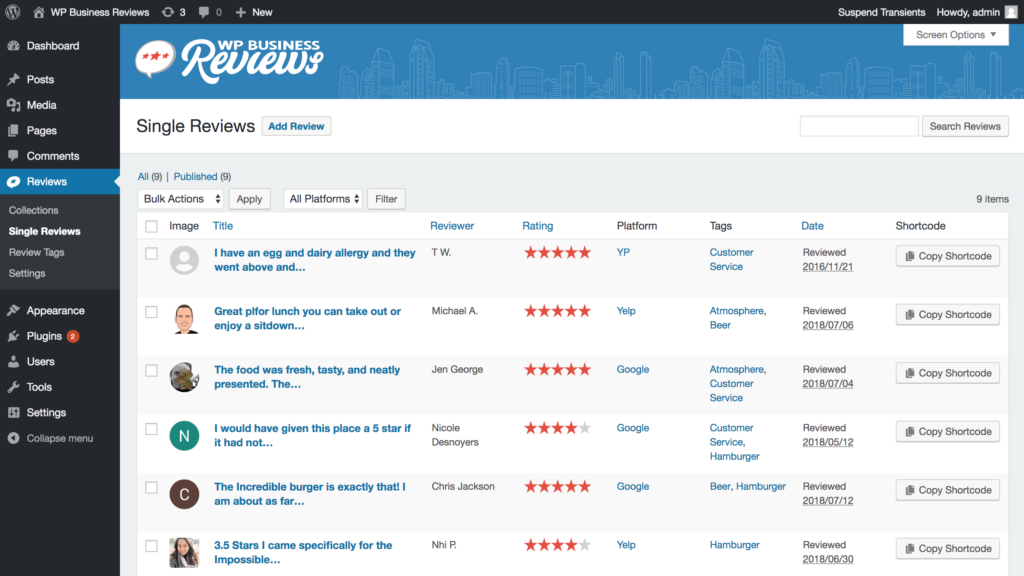Select the Nicole Desnoyers review checkbox
1024x576 pixels.
[152, 429]
